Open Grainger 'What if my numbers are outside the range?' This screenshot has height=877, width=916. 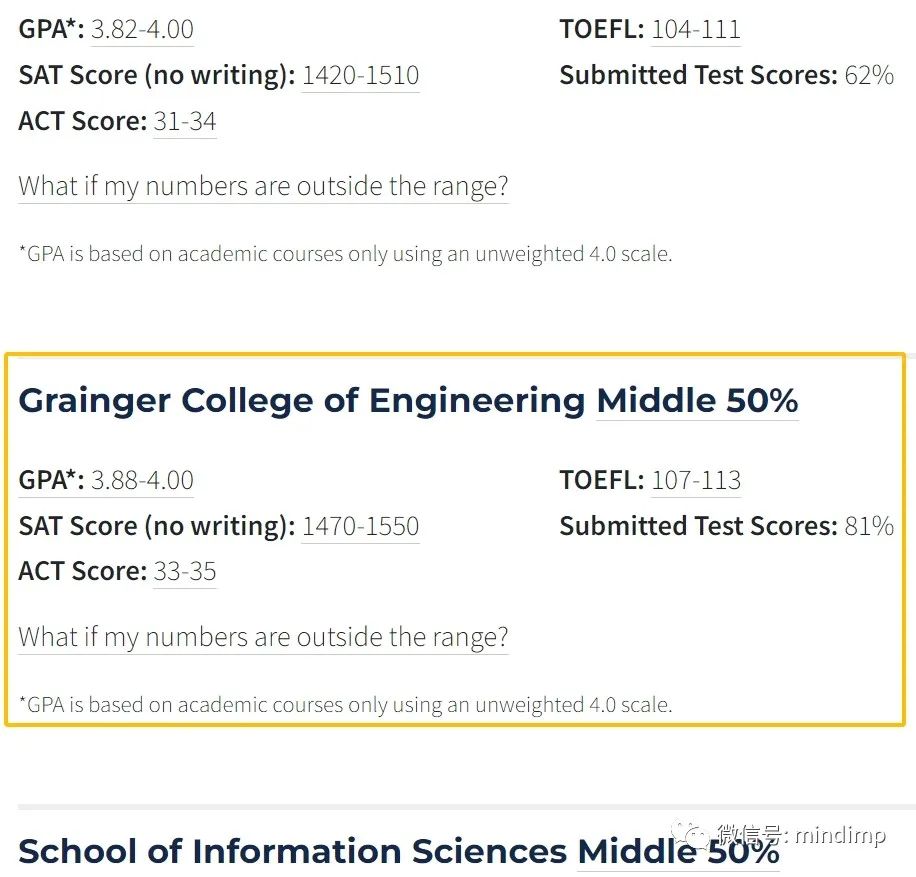[263, 637]
